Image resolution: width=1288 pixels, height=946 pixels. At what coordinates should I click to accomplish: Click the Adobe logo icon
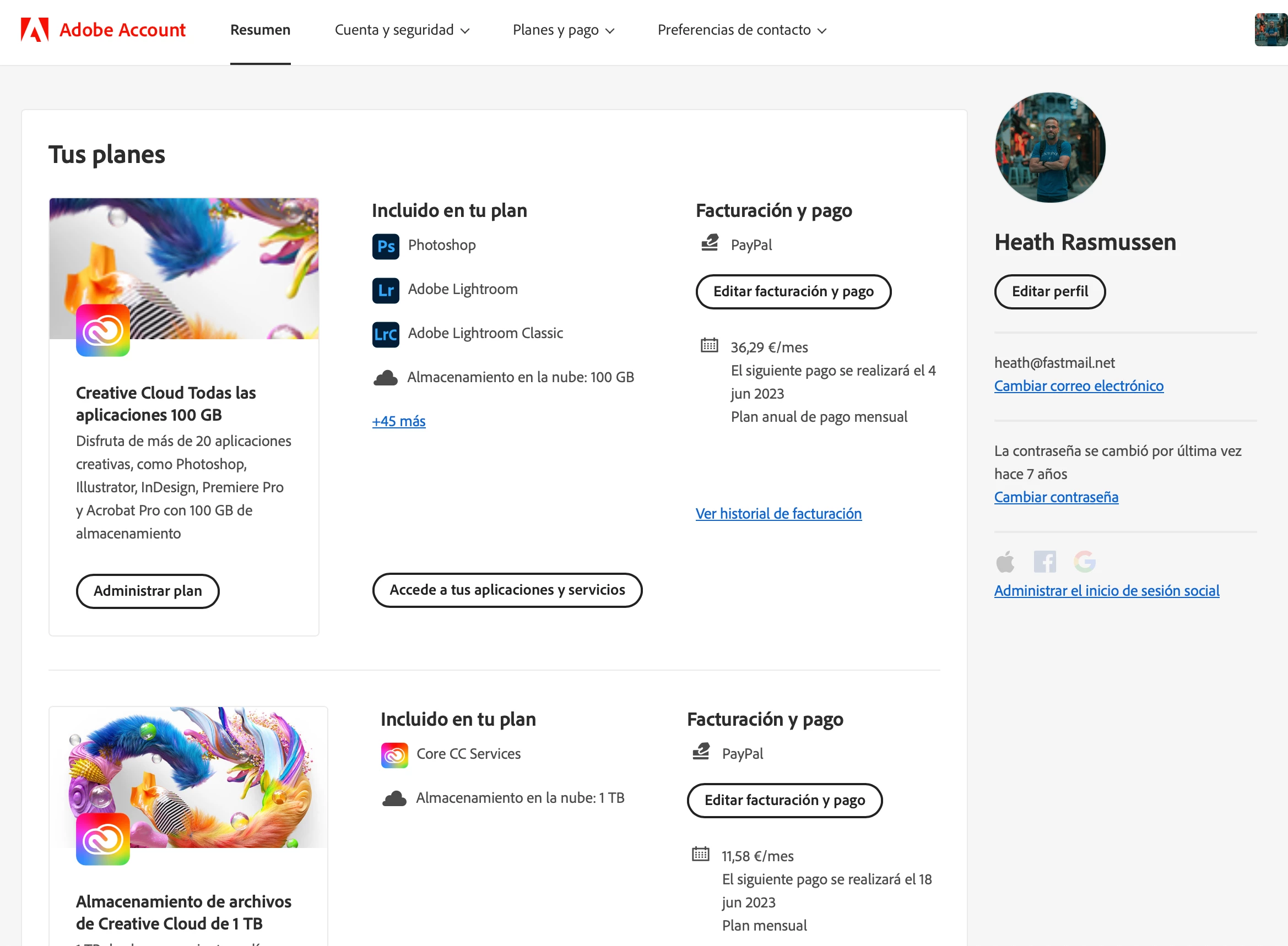34,30
